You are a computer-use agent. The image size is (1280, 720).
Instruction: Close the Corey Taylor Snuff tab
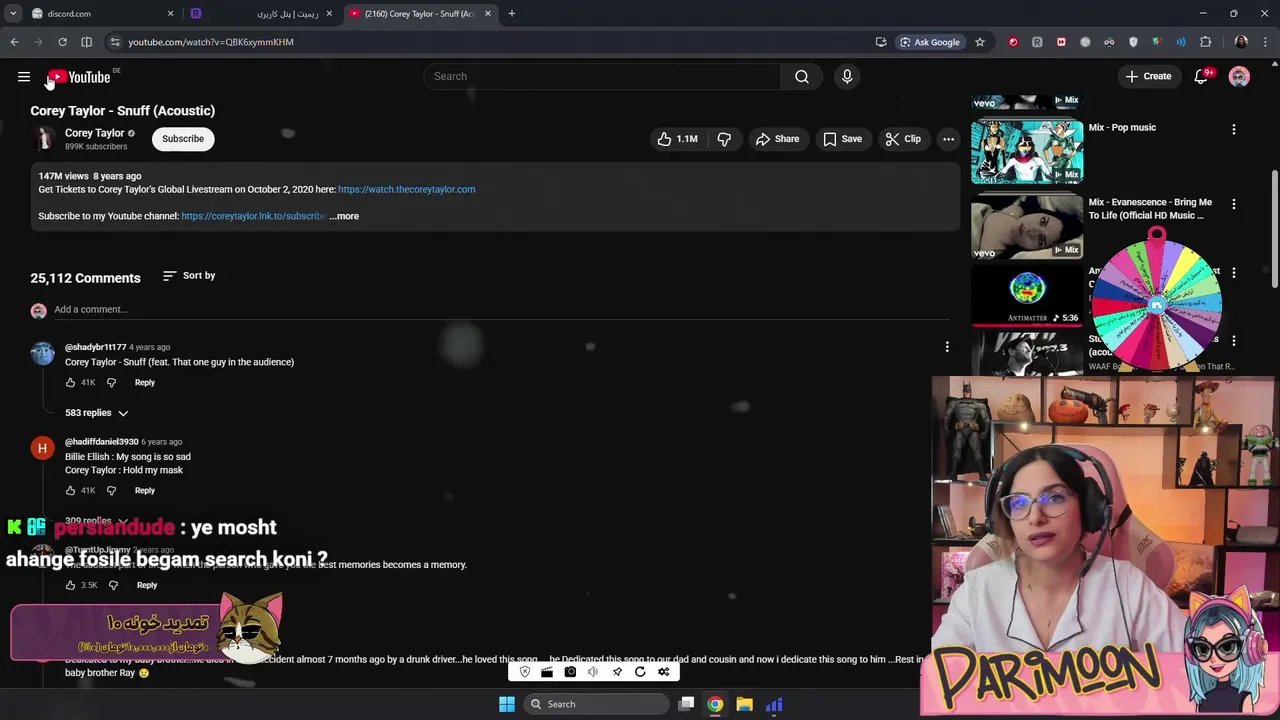[488, 14]
